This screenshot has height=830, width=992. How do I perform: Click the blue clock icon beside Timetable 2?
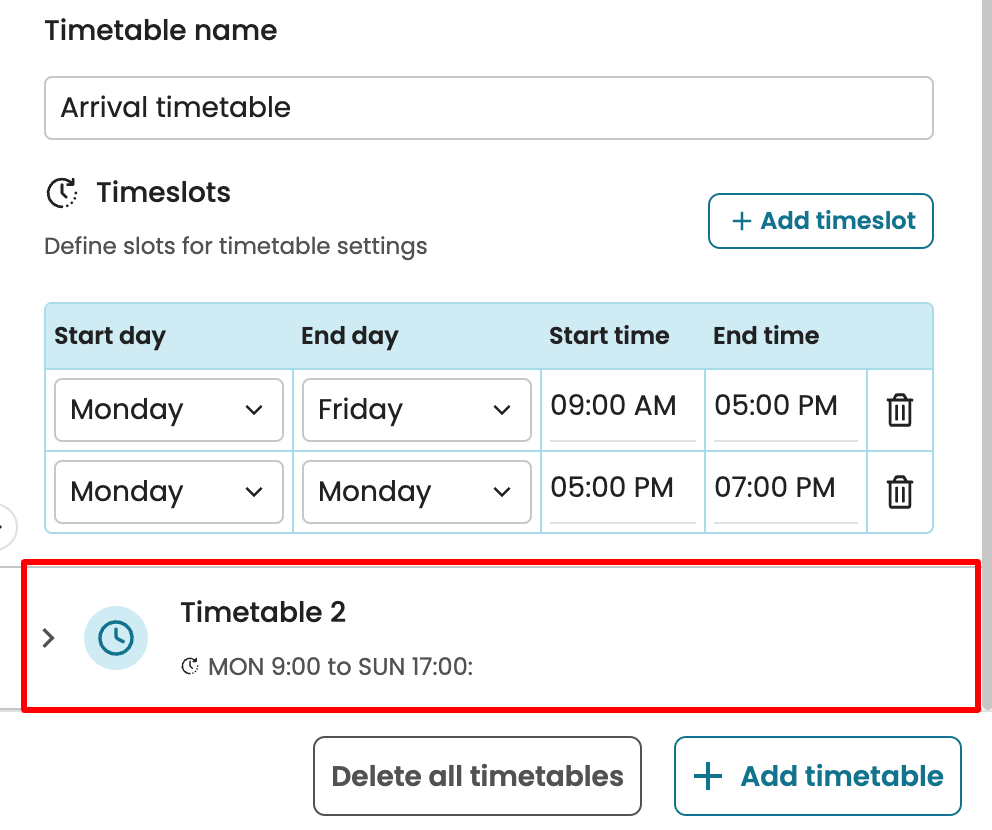click(116, 638)
